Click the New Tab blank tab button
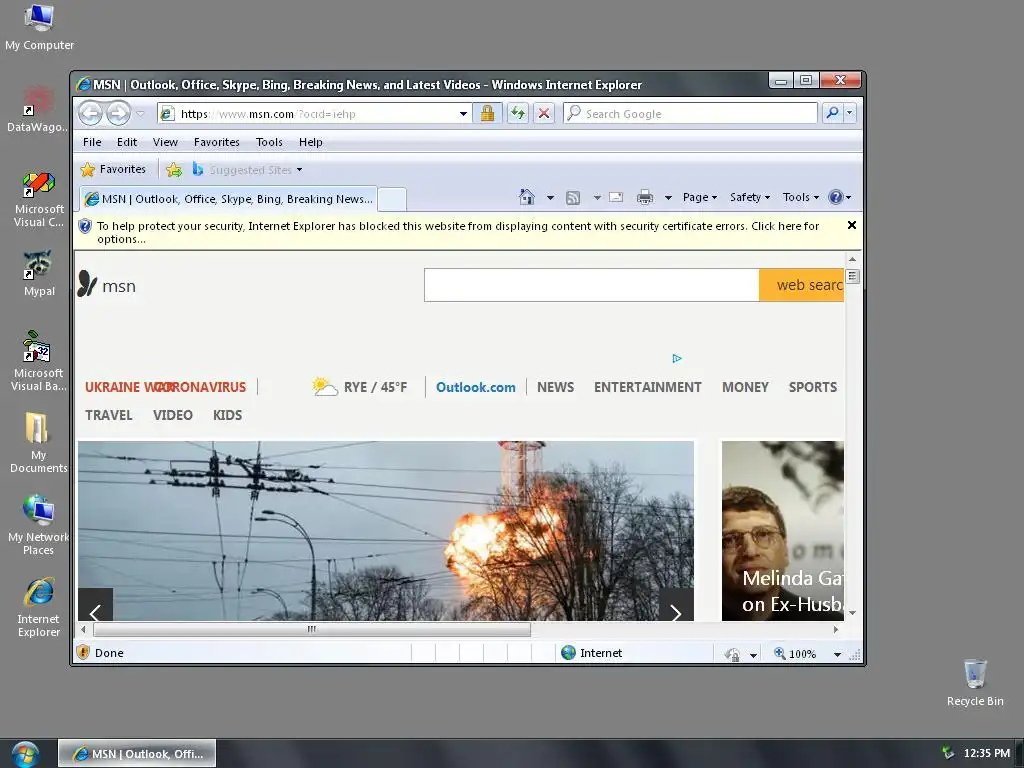Viewport: 1024px width, 768px height. (392, 199)
